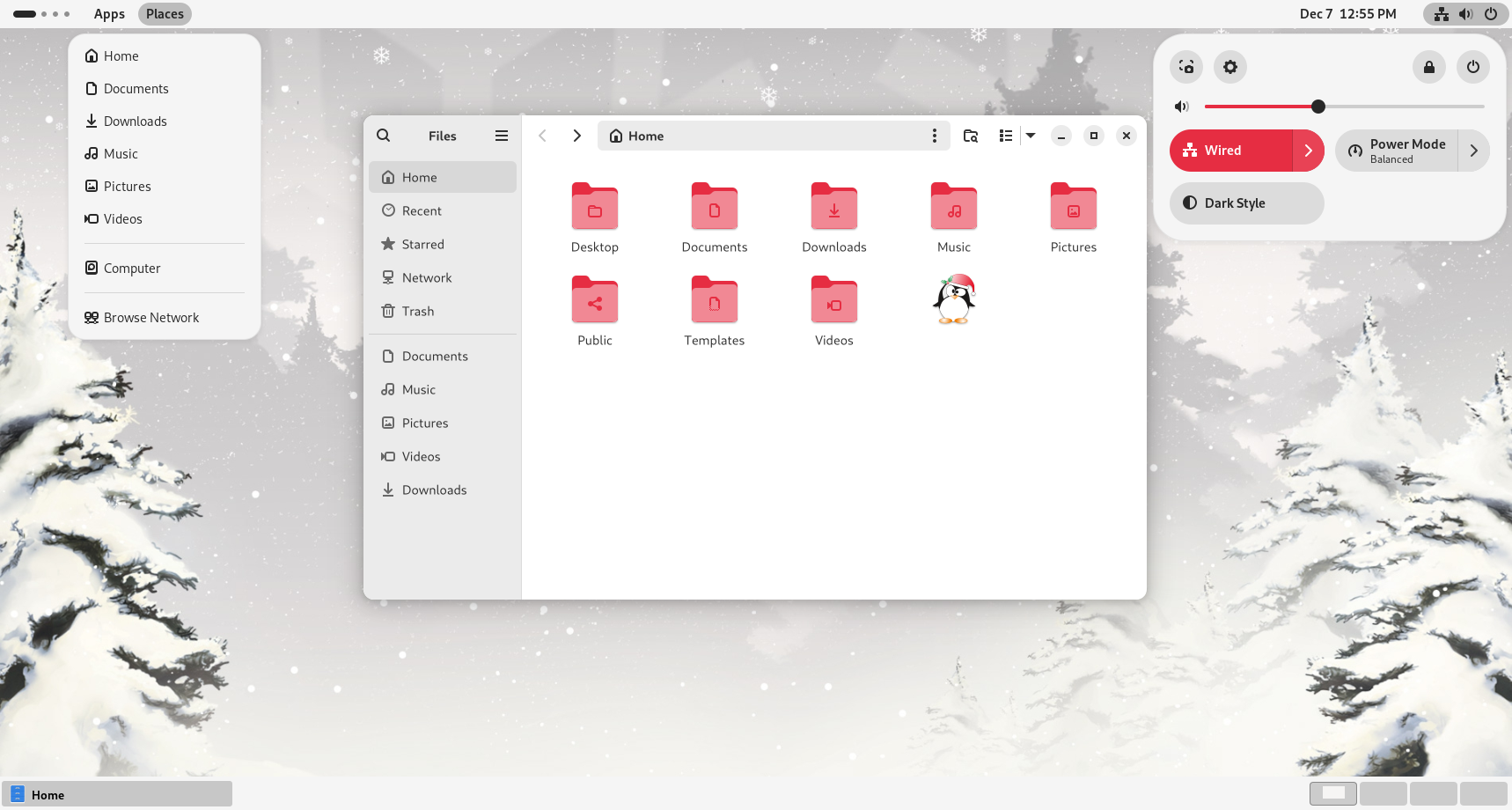Open the Public folder icon
The height and width of the screenshot is (810, 1512).
[x=595, y=300]
